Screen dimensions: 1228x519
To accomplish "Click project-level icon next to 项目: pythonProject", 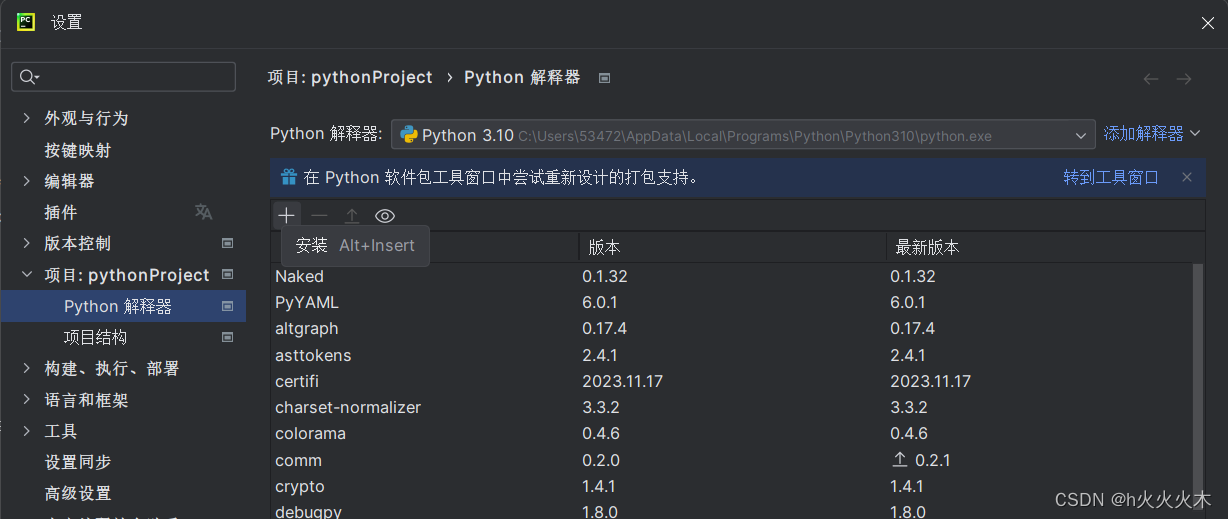I will tap(227, 274).
